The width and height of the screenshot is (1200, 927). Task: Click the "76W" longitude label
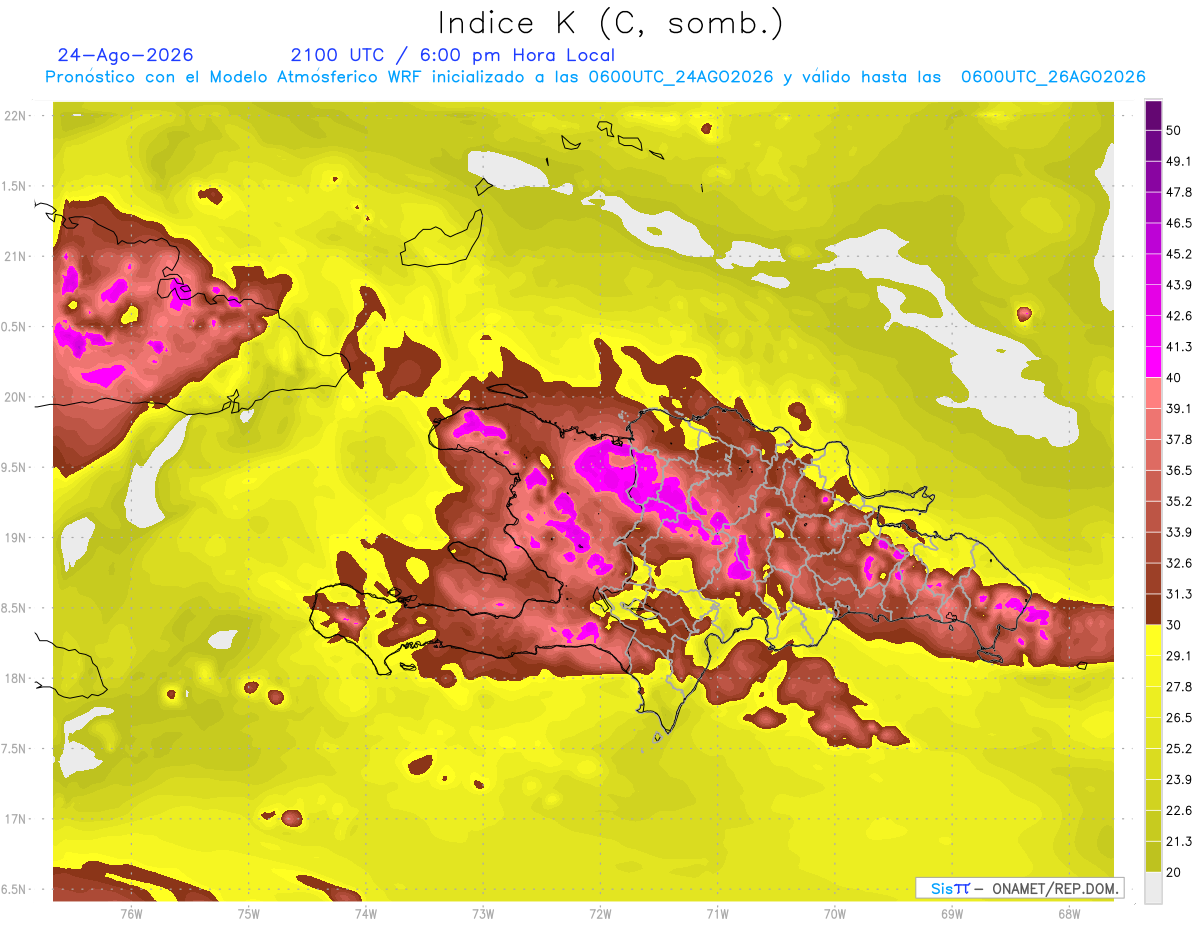point(131,913)
